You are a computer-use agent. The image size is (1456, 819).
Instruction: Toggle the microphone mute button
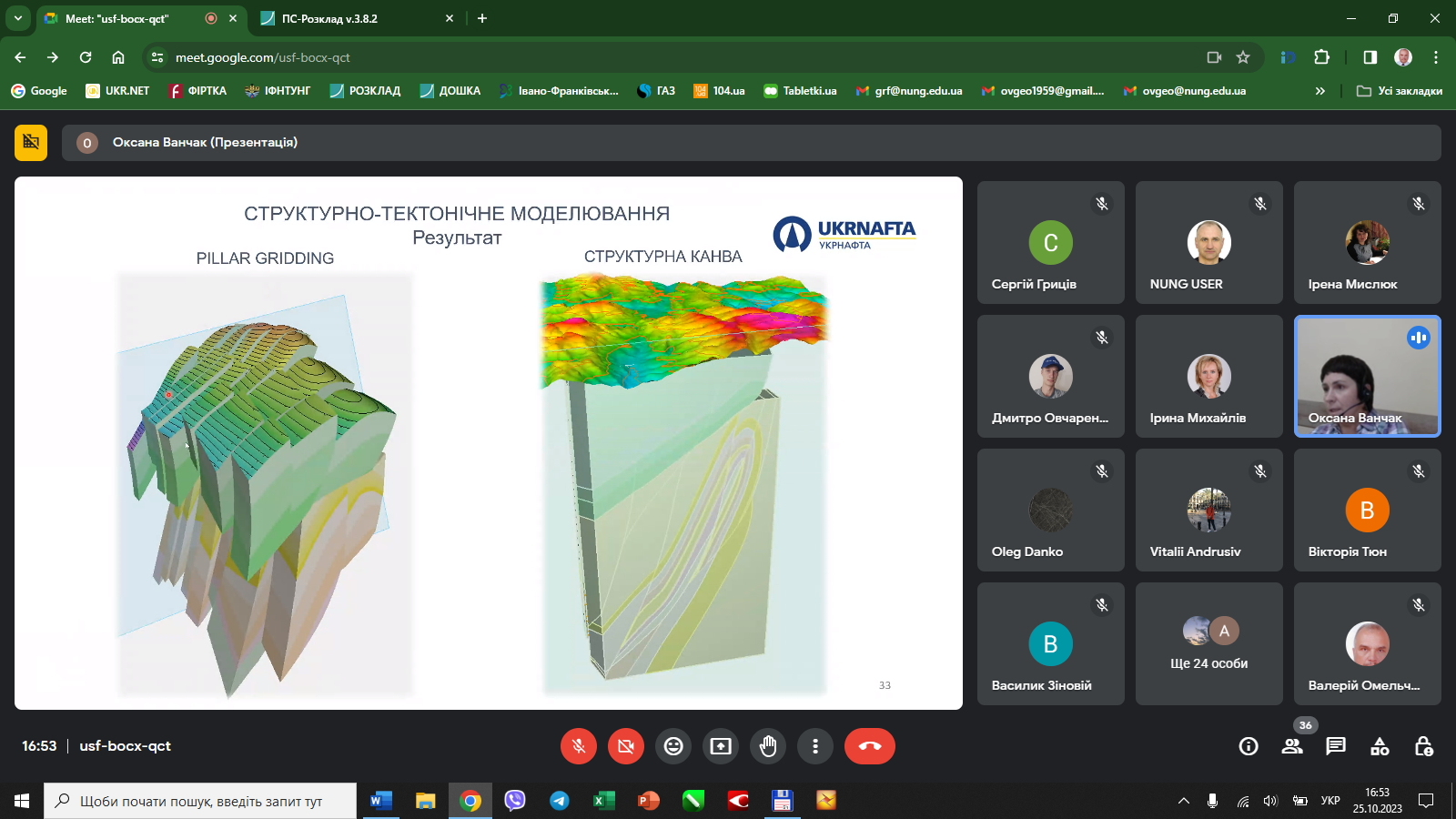click(579, 746)
